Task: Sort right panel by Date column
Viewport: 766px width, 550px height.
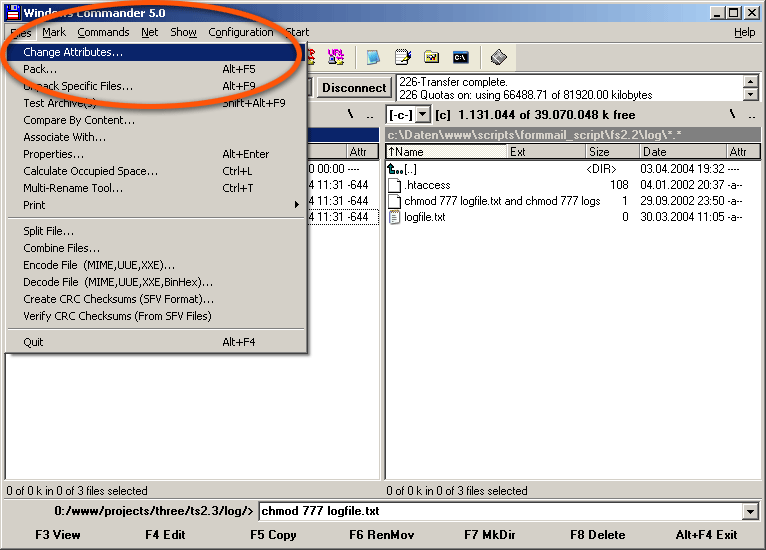Action: tap(683, 152)
